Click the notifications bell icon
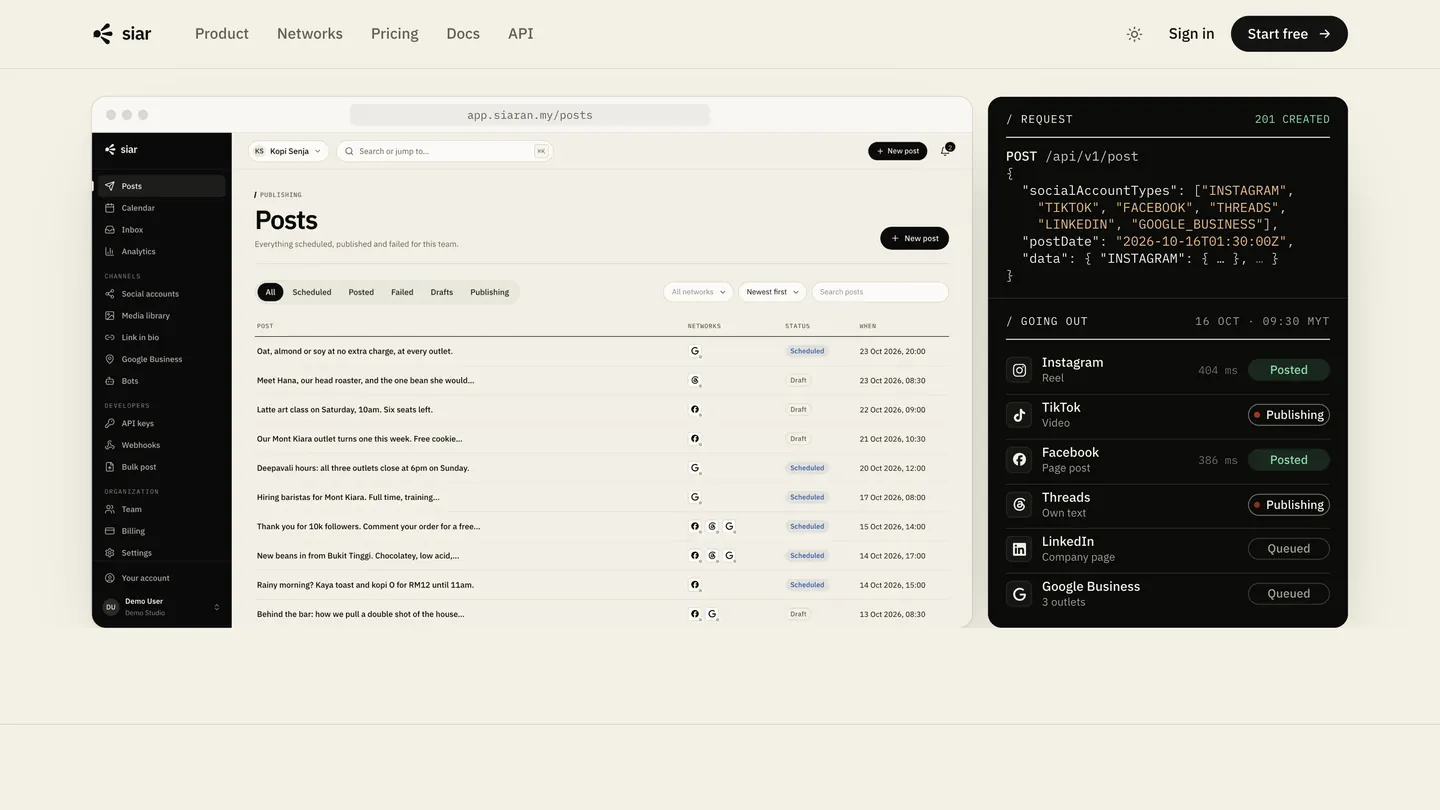Screen dimensions: 1440x810 pyautogui.click(x=945, y=151)
